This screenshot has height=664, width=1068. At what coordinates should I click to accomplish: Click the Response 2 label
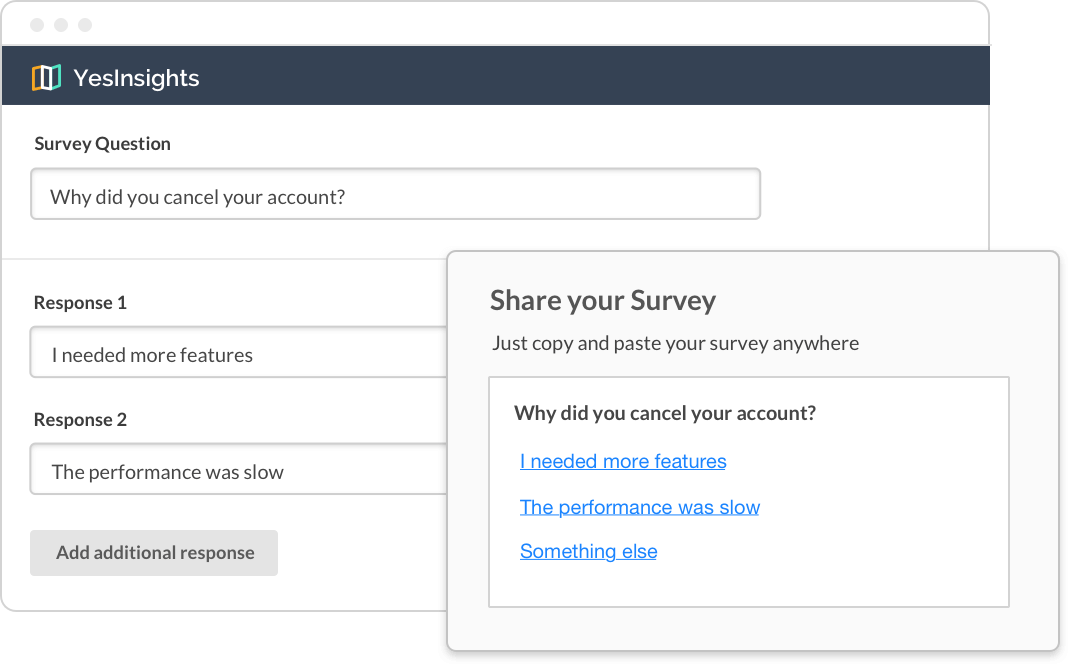point(80,419)
